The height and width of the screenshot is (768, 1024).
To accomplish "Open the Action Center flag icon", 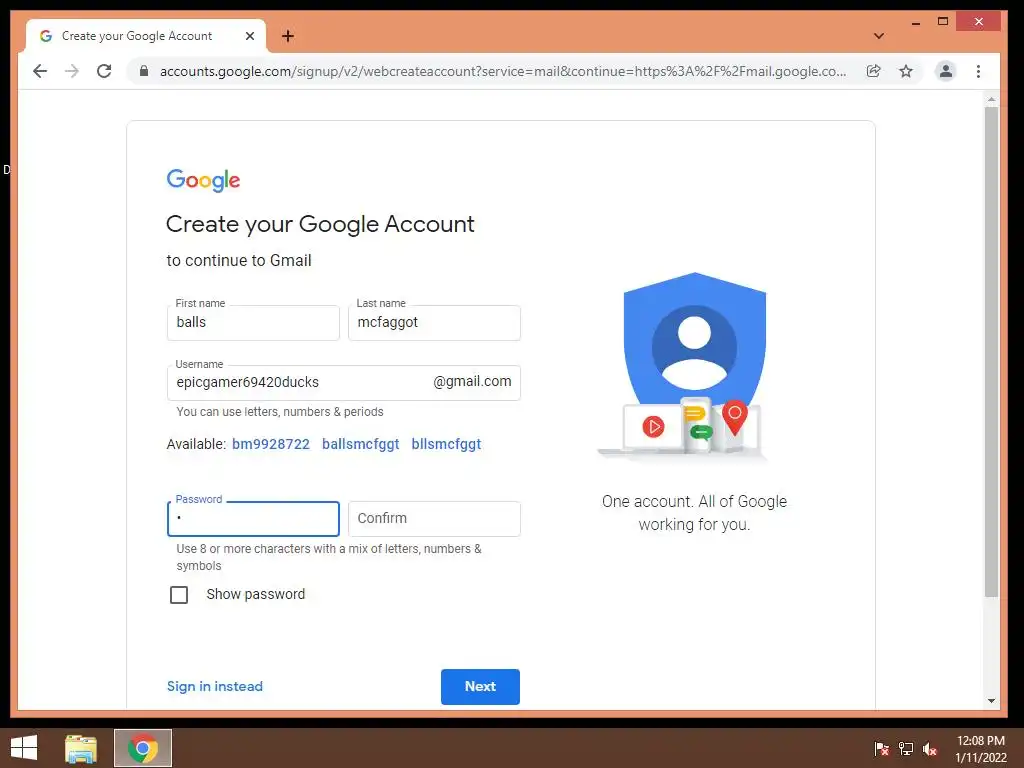I will click(882, 748).
